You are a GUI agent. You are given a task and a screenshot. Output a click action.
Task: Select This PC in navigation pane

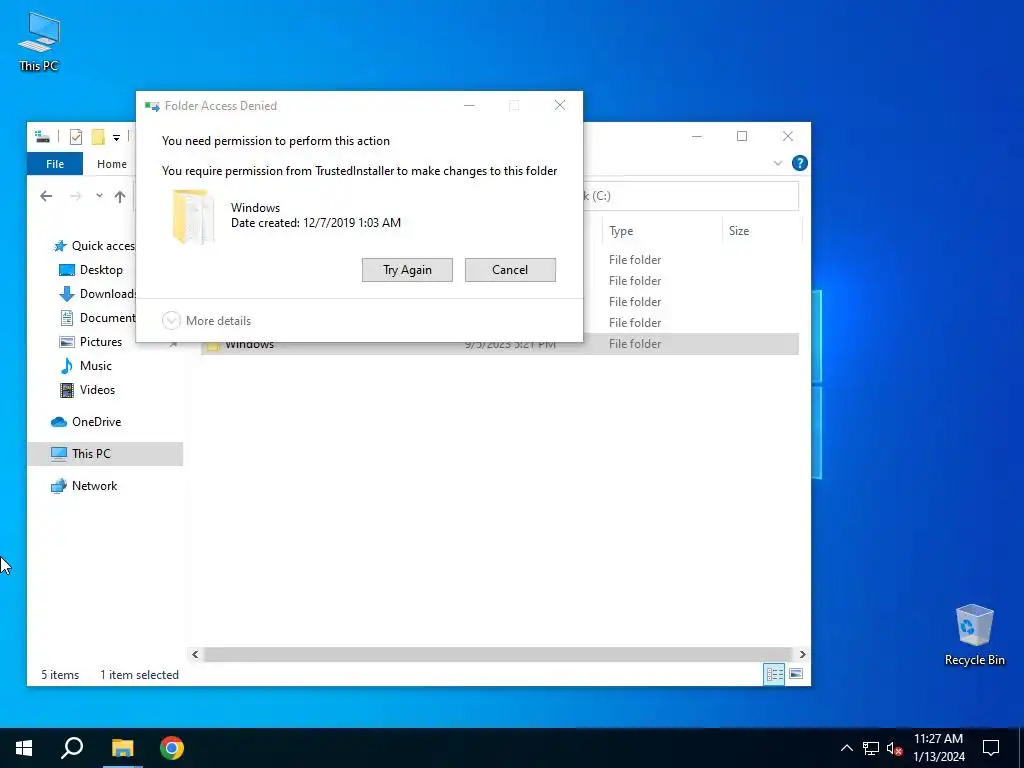pyautogui.click(x=105, y=454)
